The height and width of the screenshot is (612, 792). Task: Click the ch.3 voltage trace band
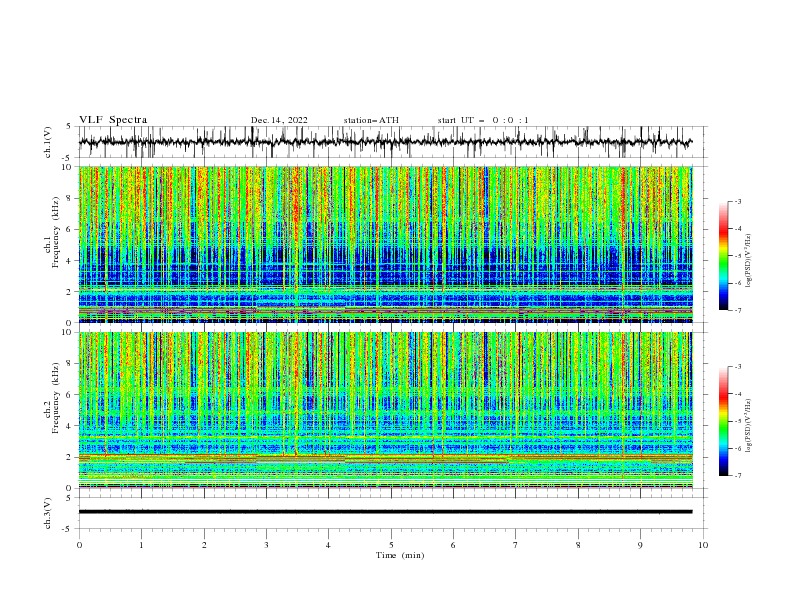tap(385, 512)
